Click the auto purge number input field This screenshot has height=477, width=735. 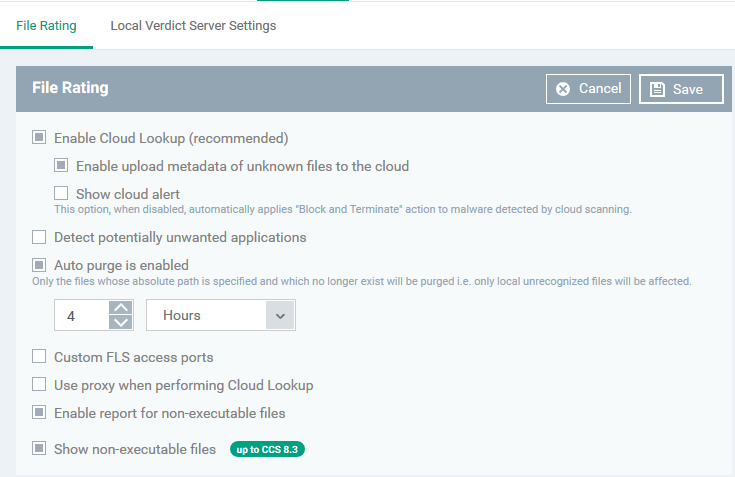[x=82, y=315]
